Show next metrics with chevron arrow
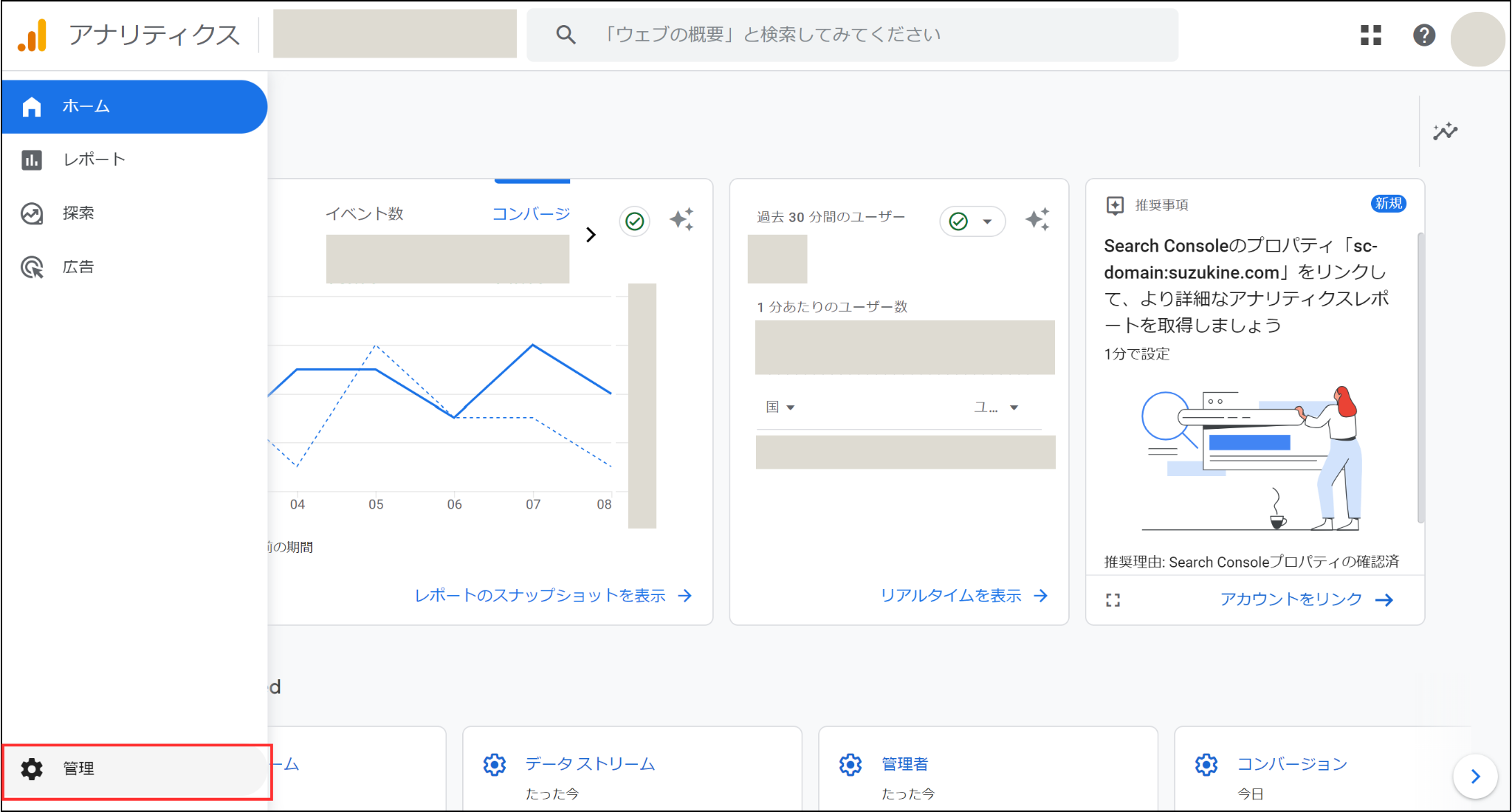The image size is (1512, 812). pyautogui.click(x=591, y=235)
